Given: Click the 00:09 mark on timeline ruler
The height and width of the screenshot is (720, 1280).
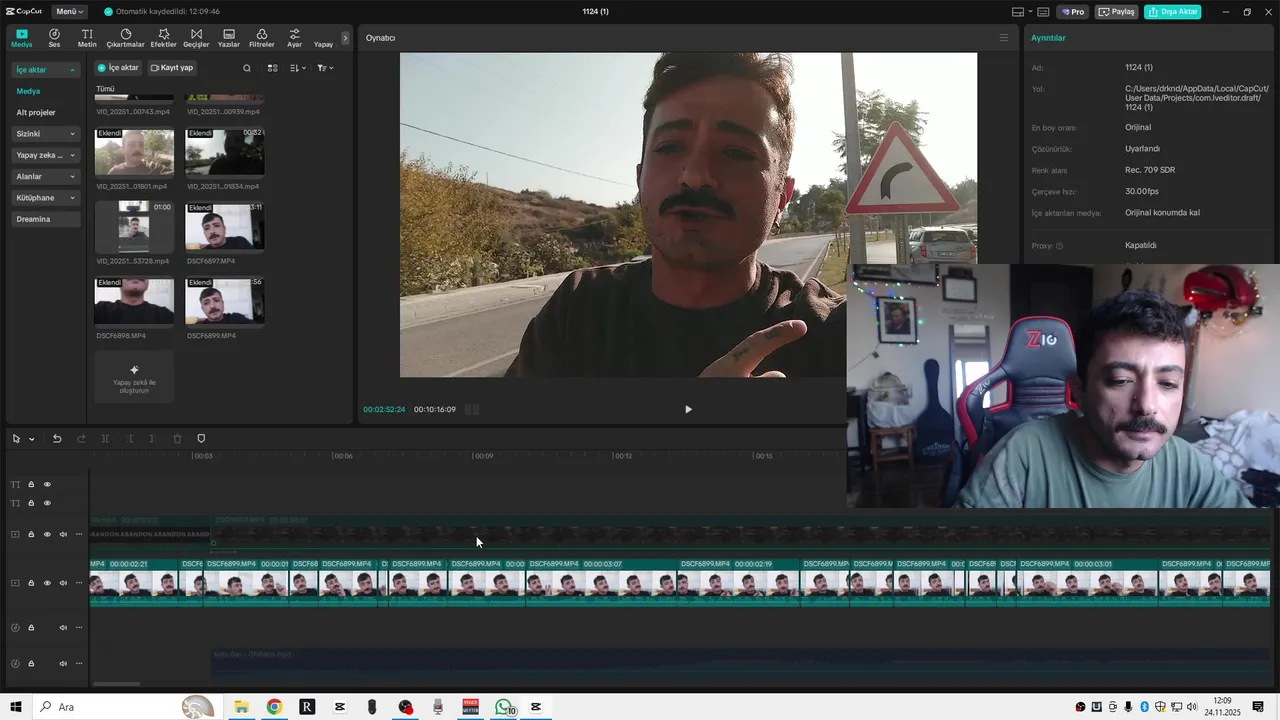Looking at the screenshot, I should 483,456.
